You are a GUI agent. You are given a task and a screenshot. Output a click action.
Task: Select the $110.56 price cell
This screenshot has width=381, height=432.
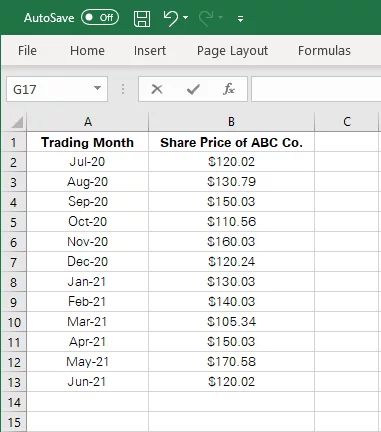pos(231,222)
